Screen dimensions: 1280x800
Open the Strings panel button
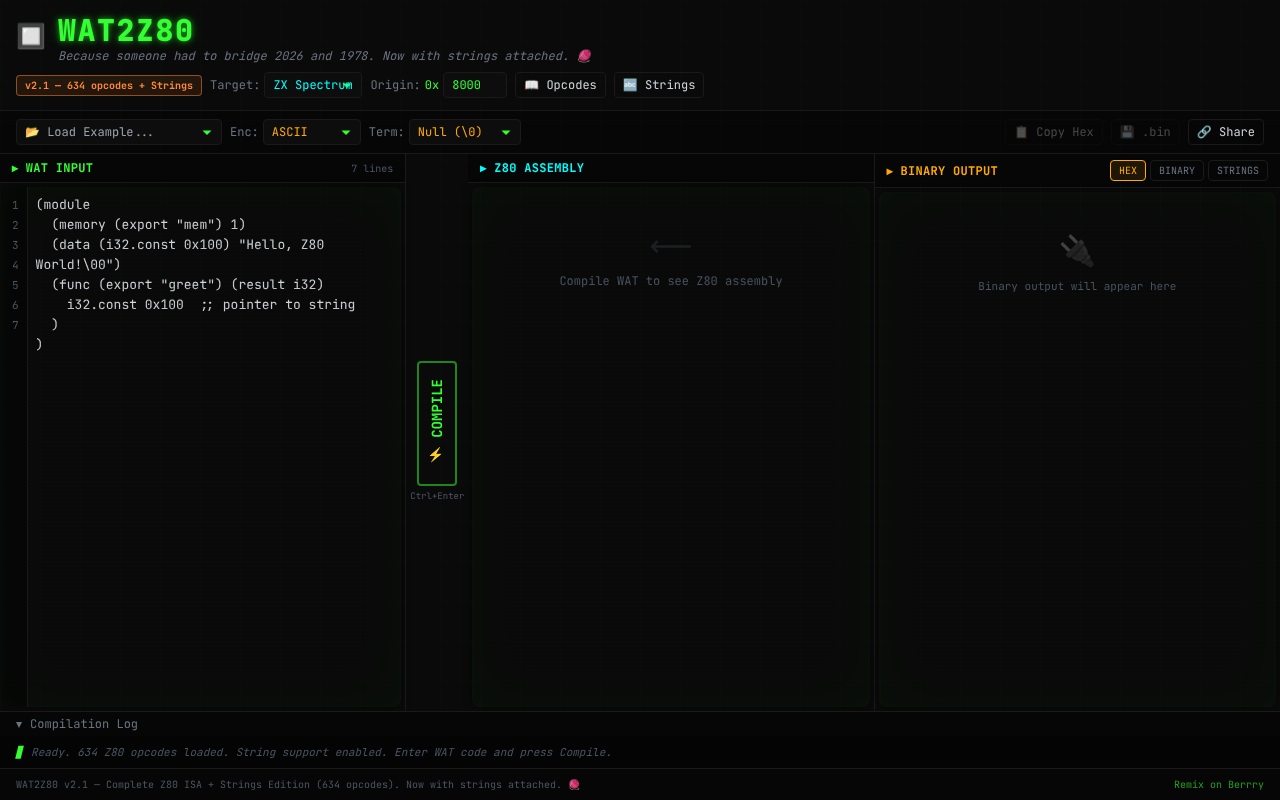tap(659, 85)
